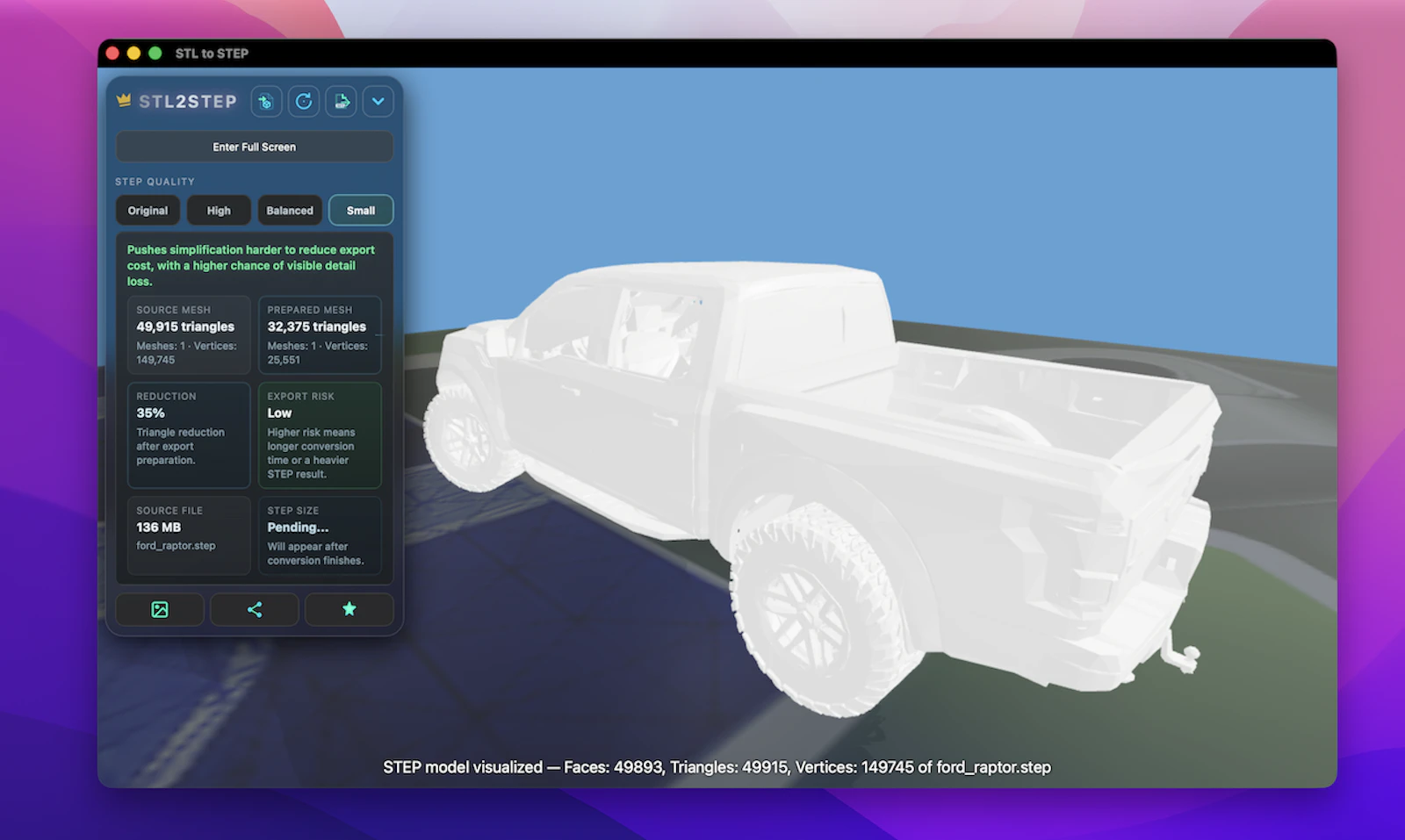Image resolution: width=1405 pixels, height=840 pixels.
Task: Click the STL2STEP logo text
Action: pos(188,102)
